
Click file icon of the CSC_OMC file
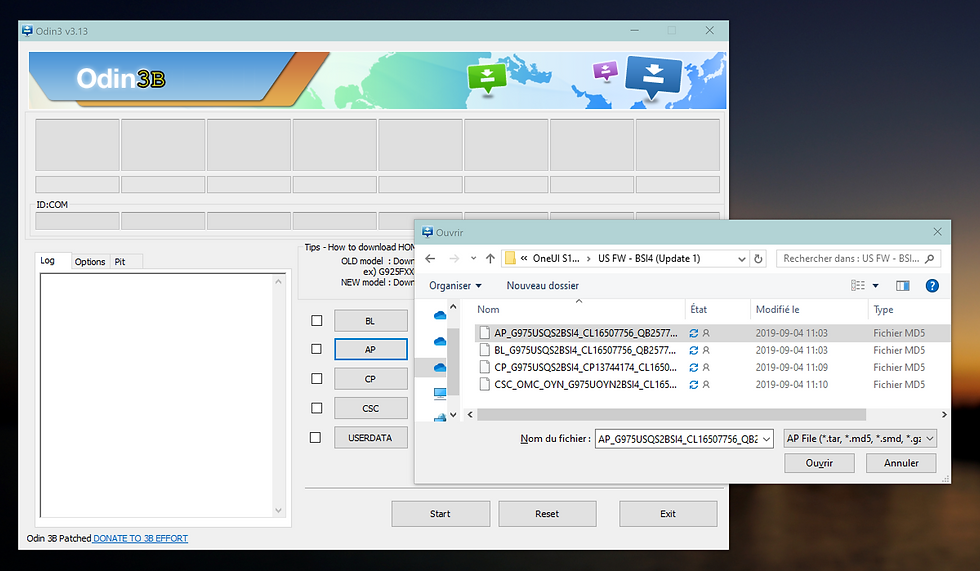[x=484, y=384]
